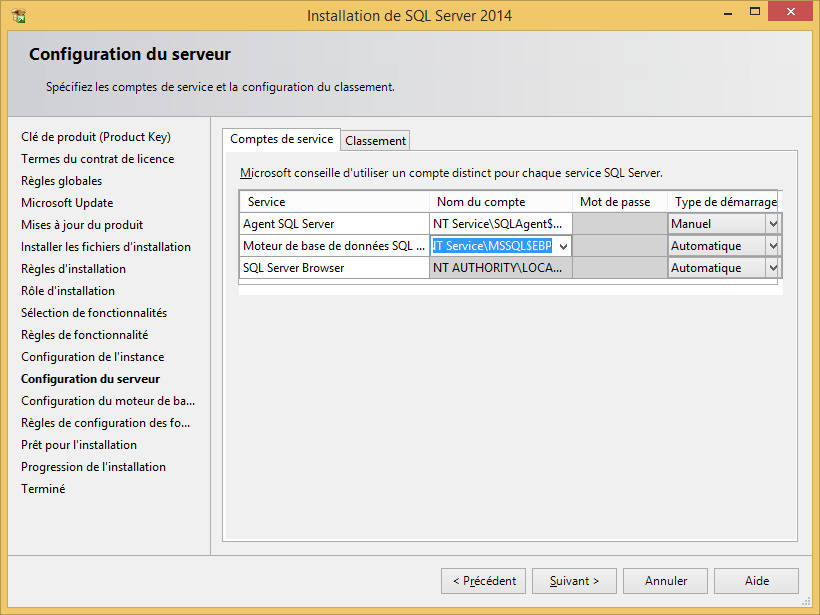Click the SQL Server setup icon in title bar

pyautogui.click(x=19, y=16)
